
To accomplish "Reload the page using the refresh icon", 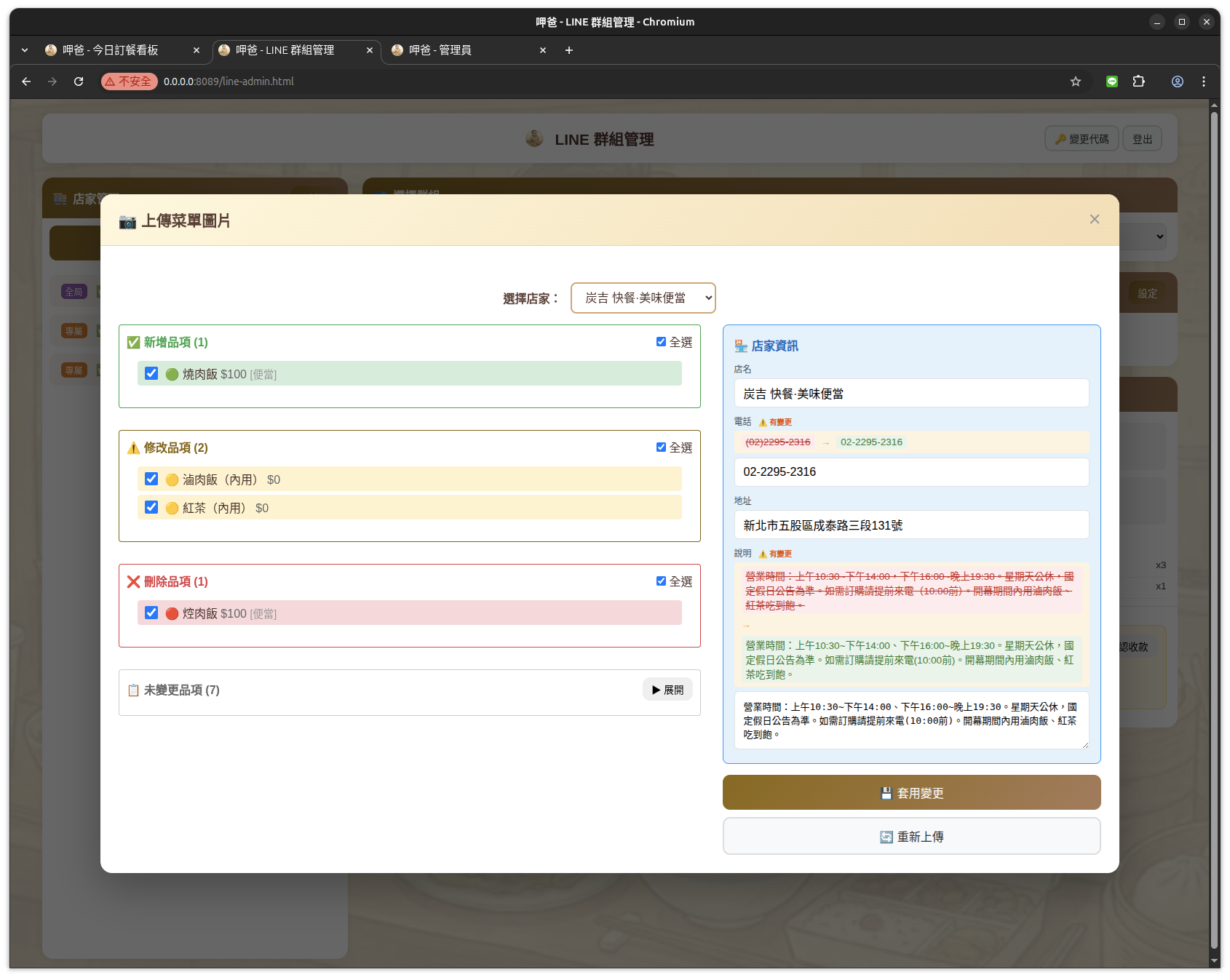I will [x=79, y=81].
